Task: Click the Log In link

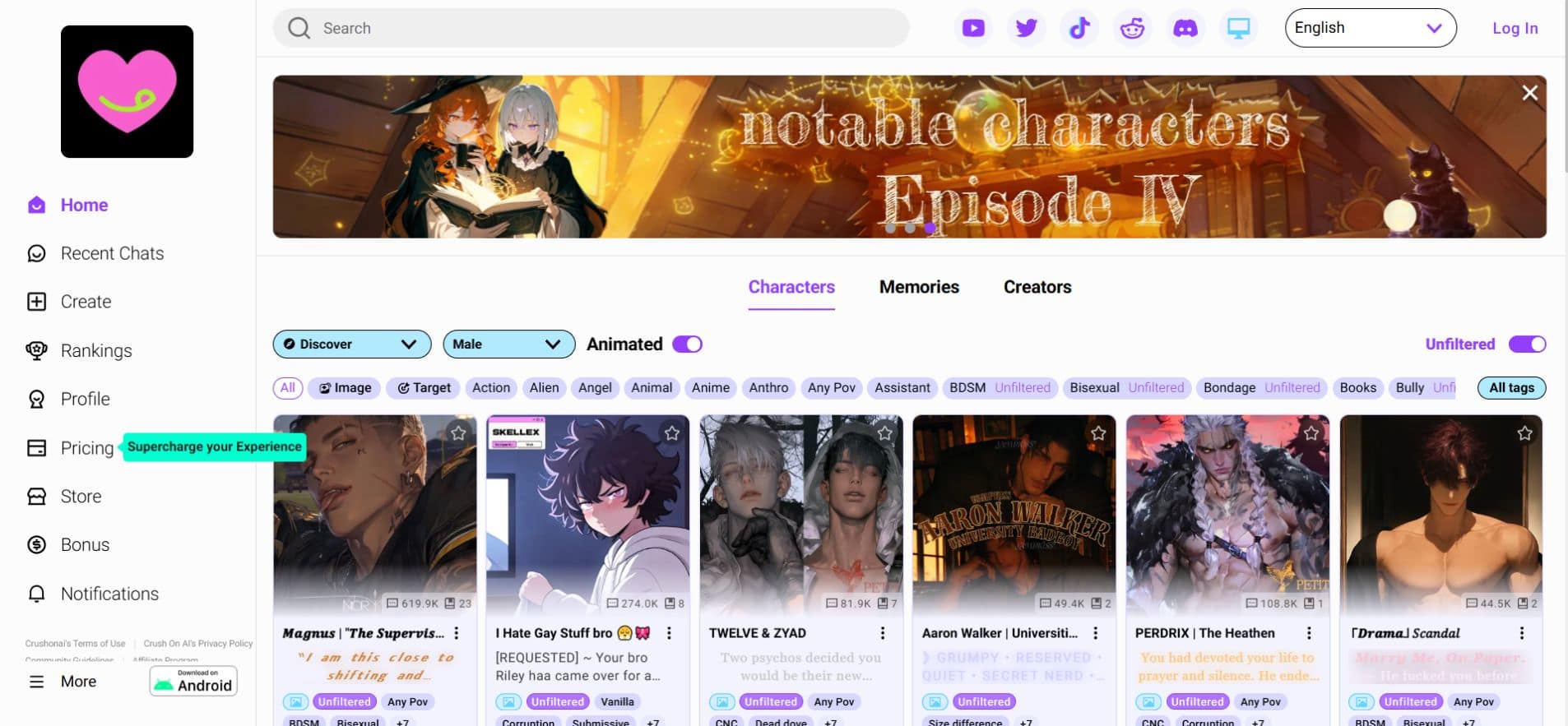Action: point(1515,28)
